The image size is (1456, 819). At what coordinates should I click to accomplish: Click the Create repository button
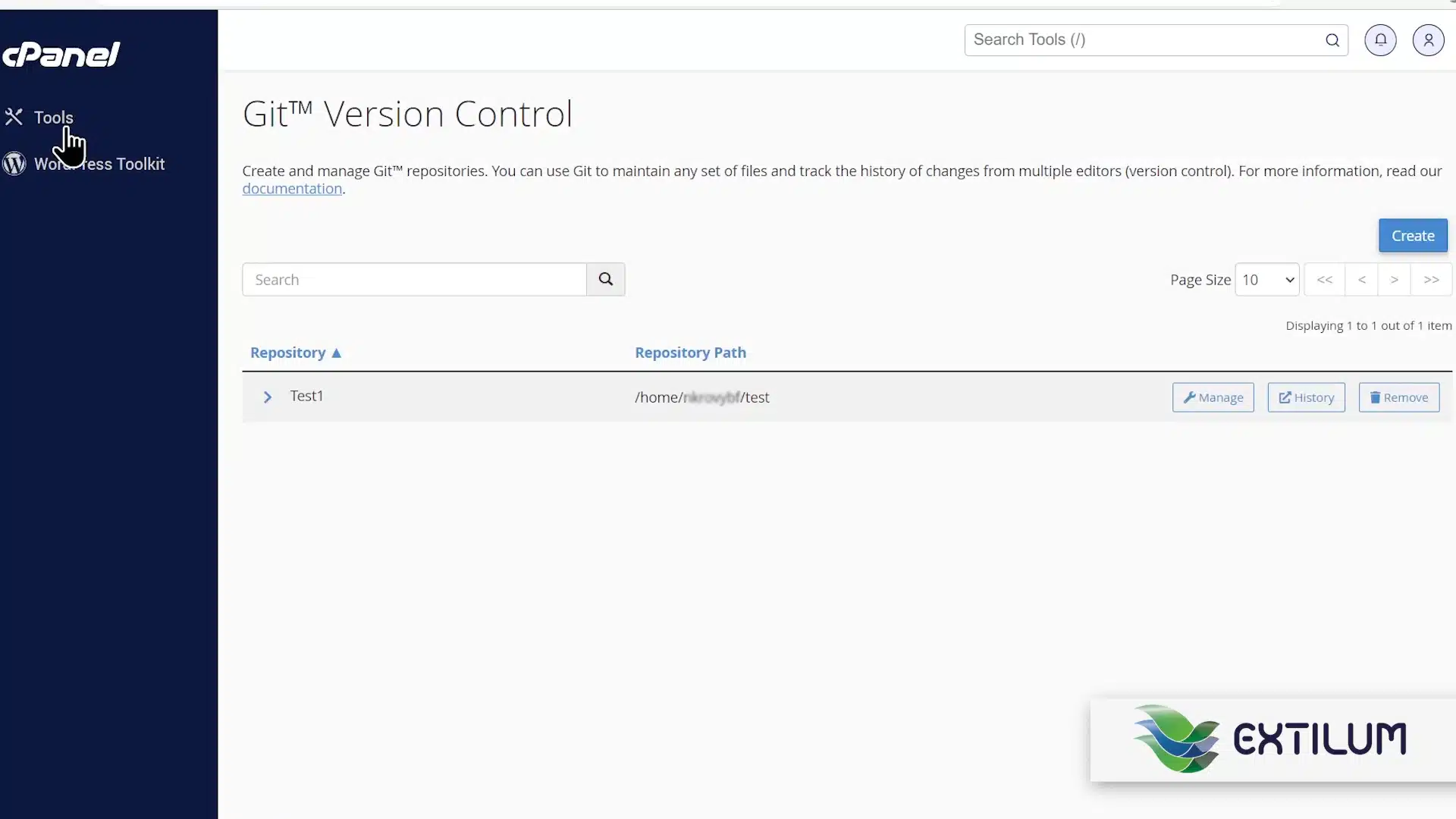(x=1413, y=236)
